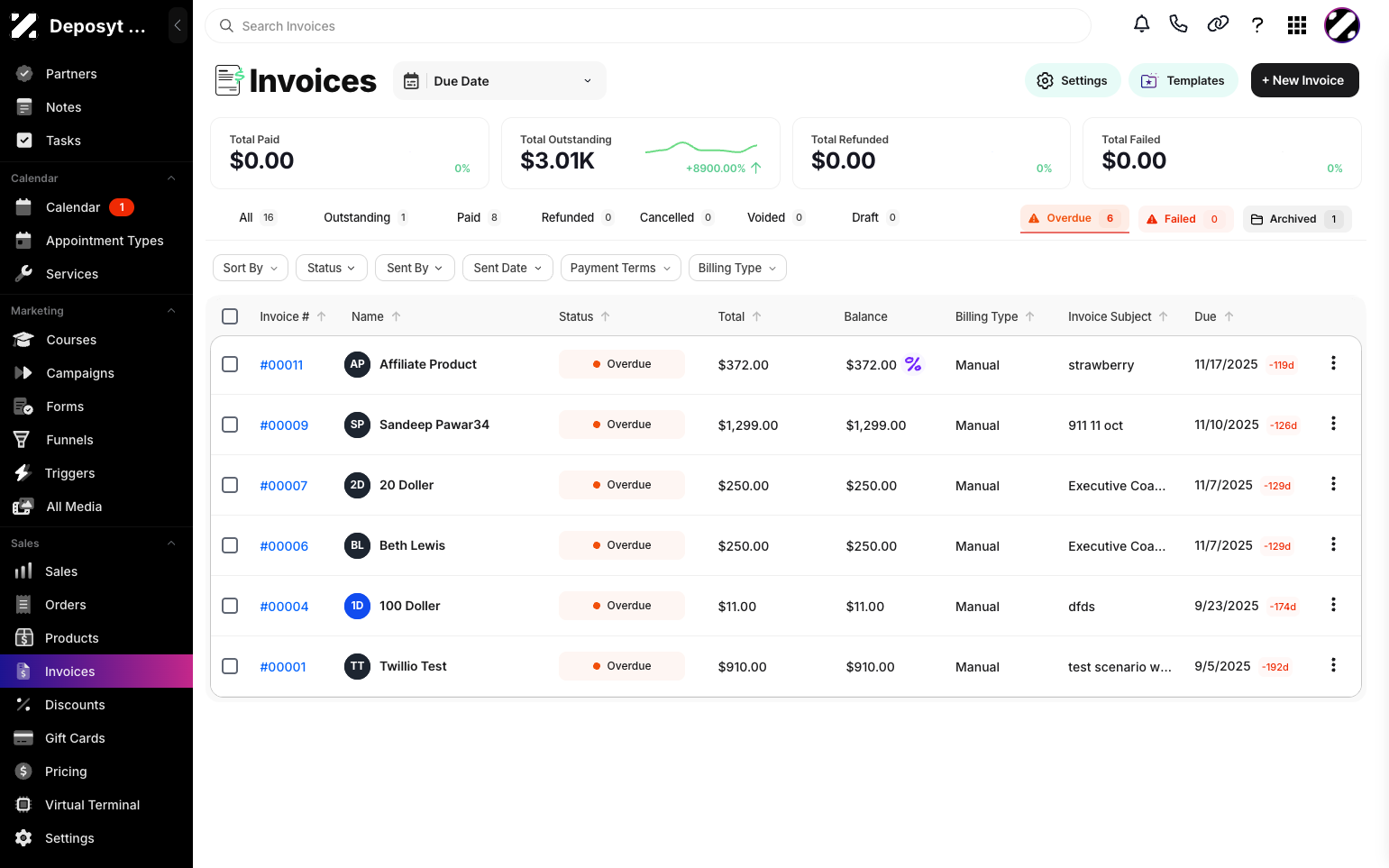Open invoice Settings button

pos(1073,80)
